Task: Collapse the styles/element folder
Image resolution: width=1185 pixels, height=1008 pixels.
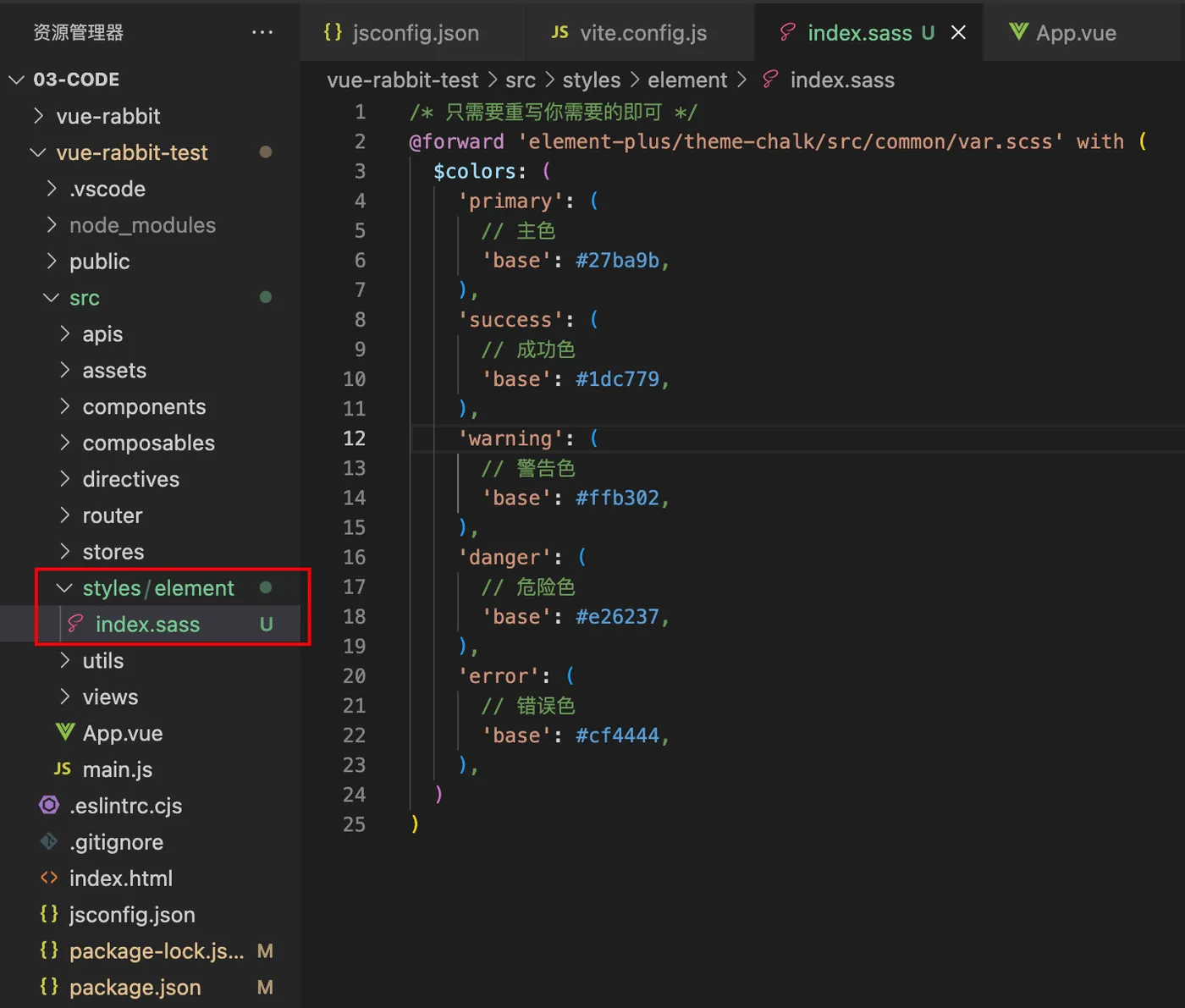Action: pyautogui.click(x=64, y=587)
